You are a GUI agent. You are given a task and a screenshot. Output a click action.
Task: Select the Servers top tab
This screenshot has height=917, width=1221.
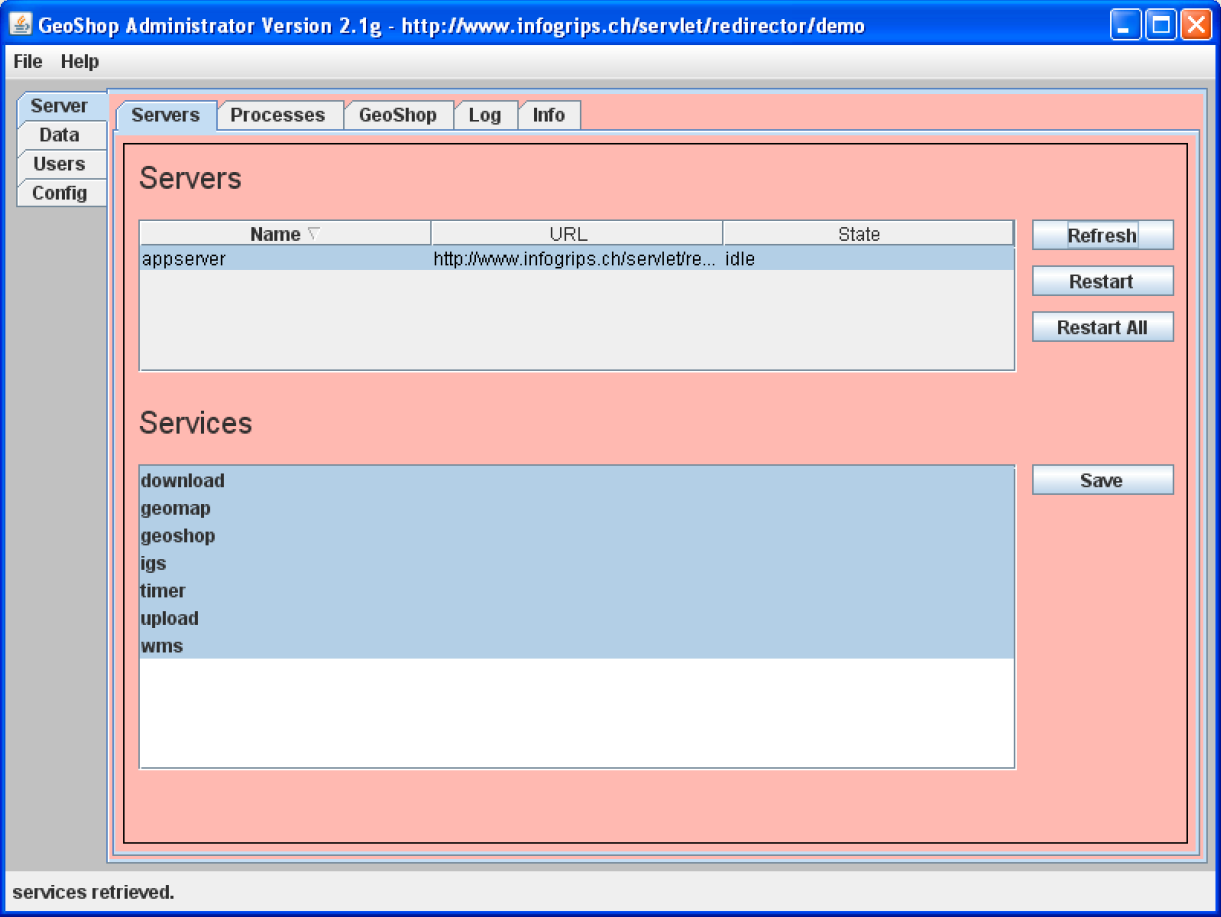pos(166,115)
